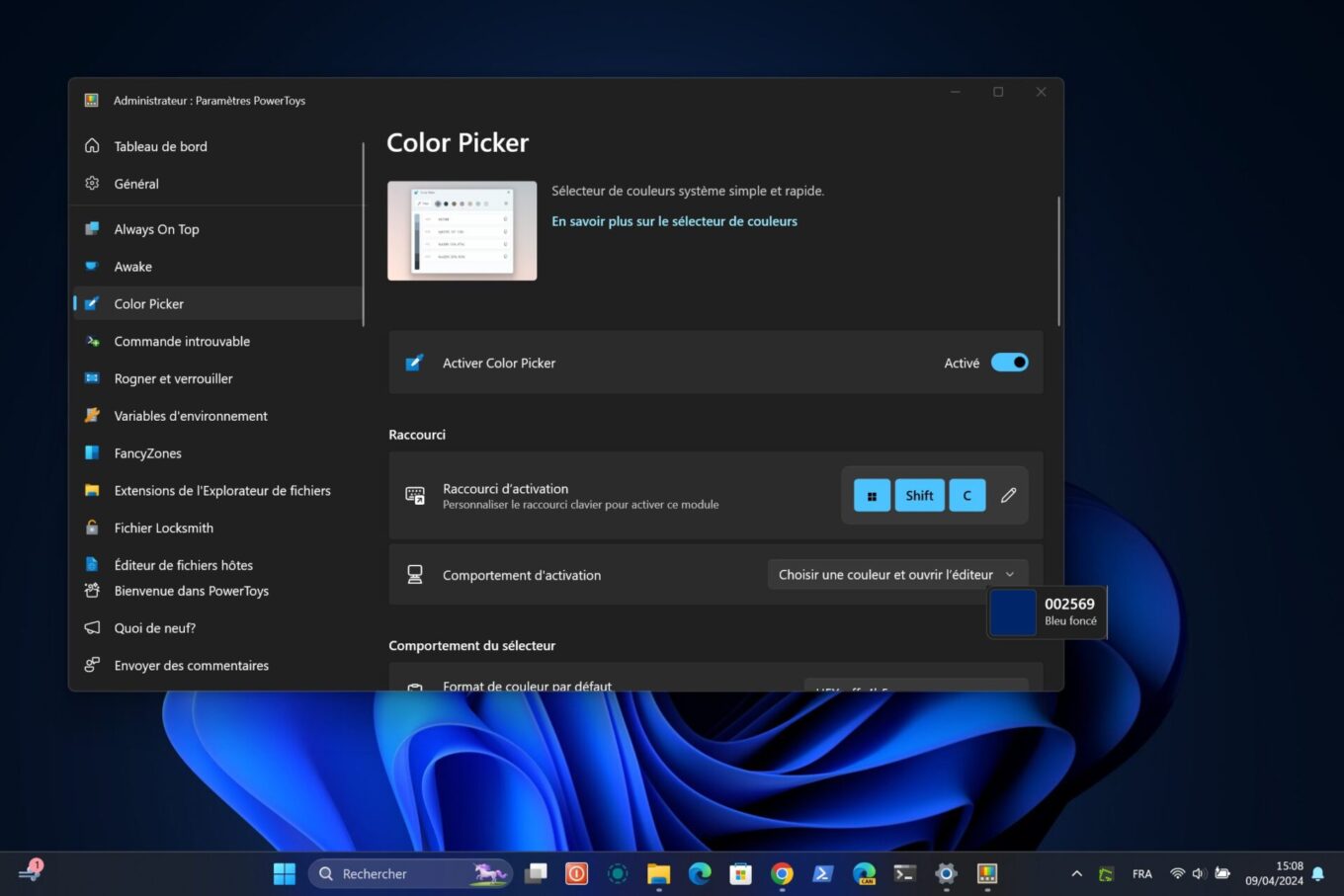
Task: Open File Explorer from the taskbar
Action: (x=658, y=873)
